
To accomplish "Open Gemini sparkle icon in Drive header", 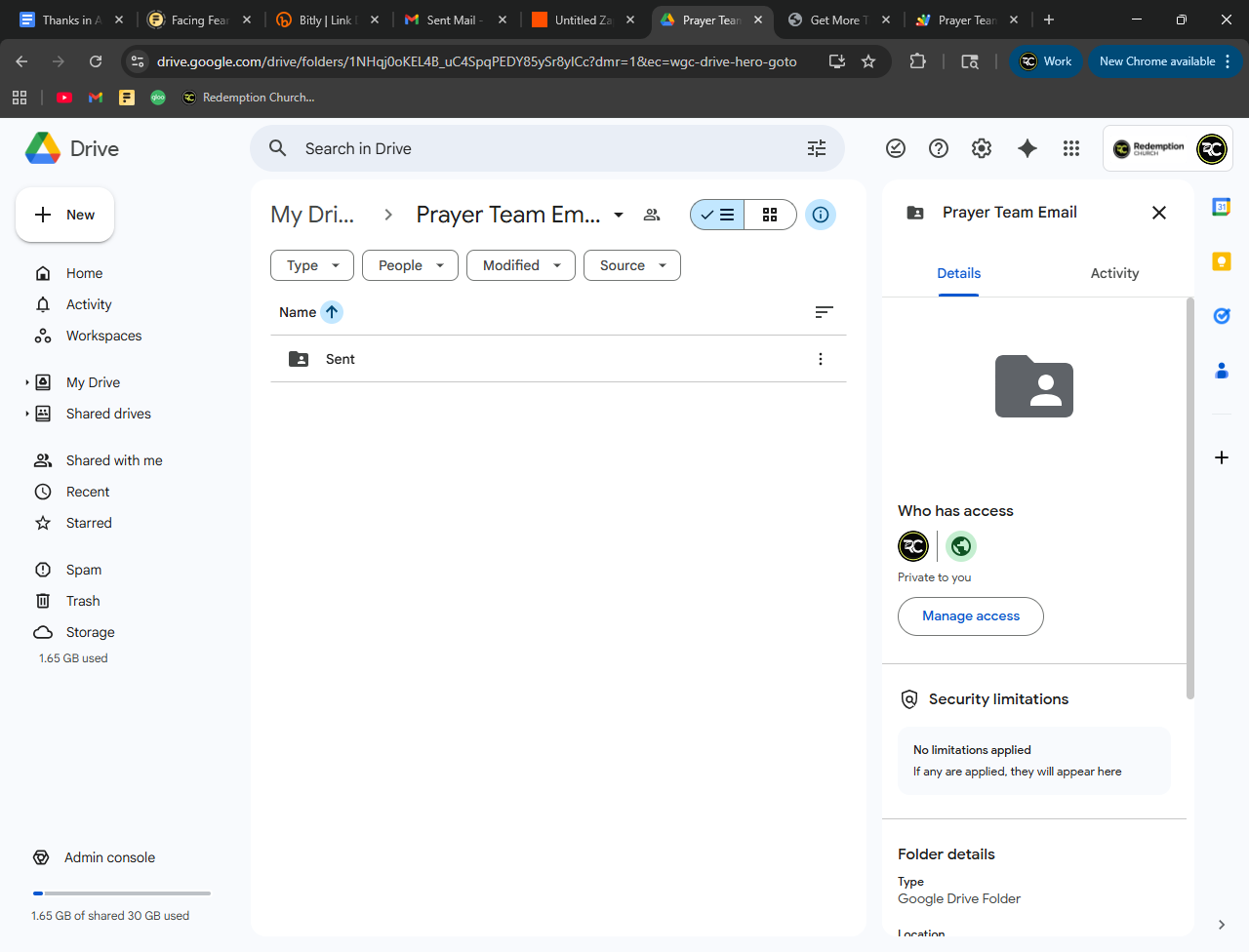I will pyautogui.click(x=1027, y=148).
